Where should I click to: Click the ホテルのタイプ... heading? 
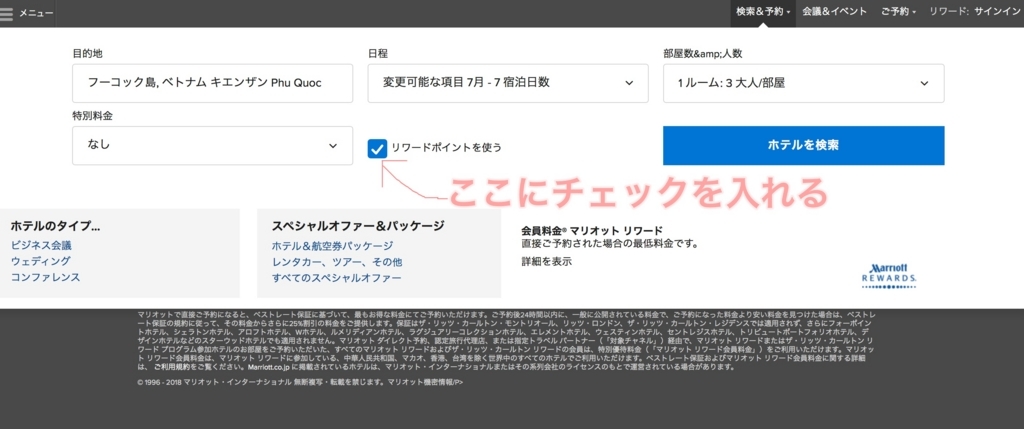[x=55, y=227]
